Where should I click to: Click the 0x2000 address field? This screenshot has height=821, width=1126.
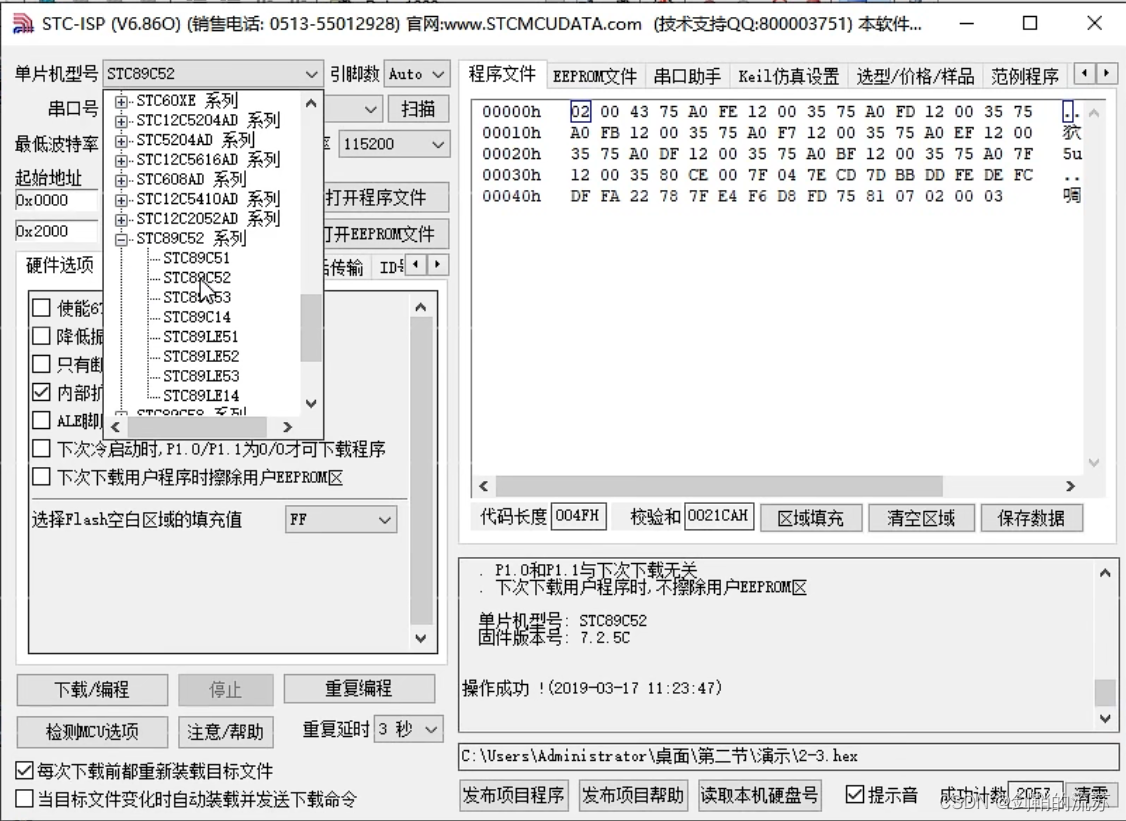(x=57, y=231)
